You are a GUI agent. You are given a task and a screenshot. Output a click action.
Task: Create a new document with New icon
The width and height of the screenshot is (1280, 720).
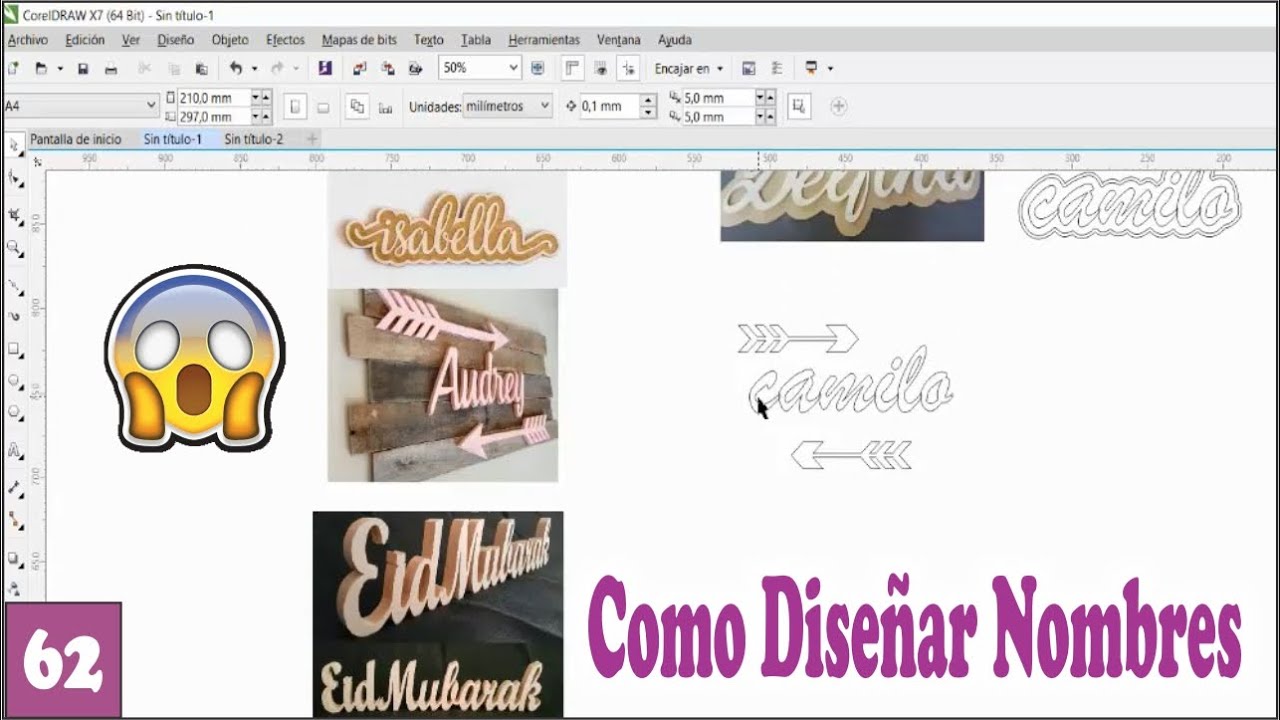13,68
